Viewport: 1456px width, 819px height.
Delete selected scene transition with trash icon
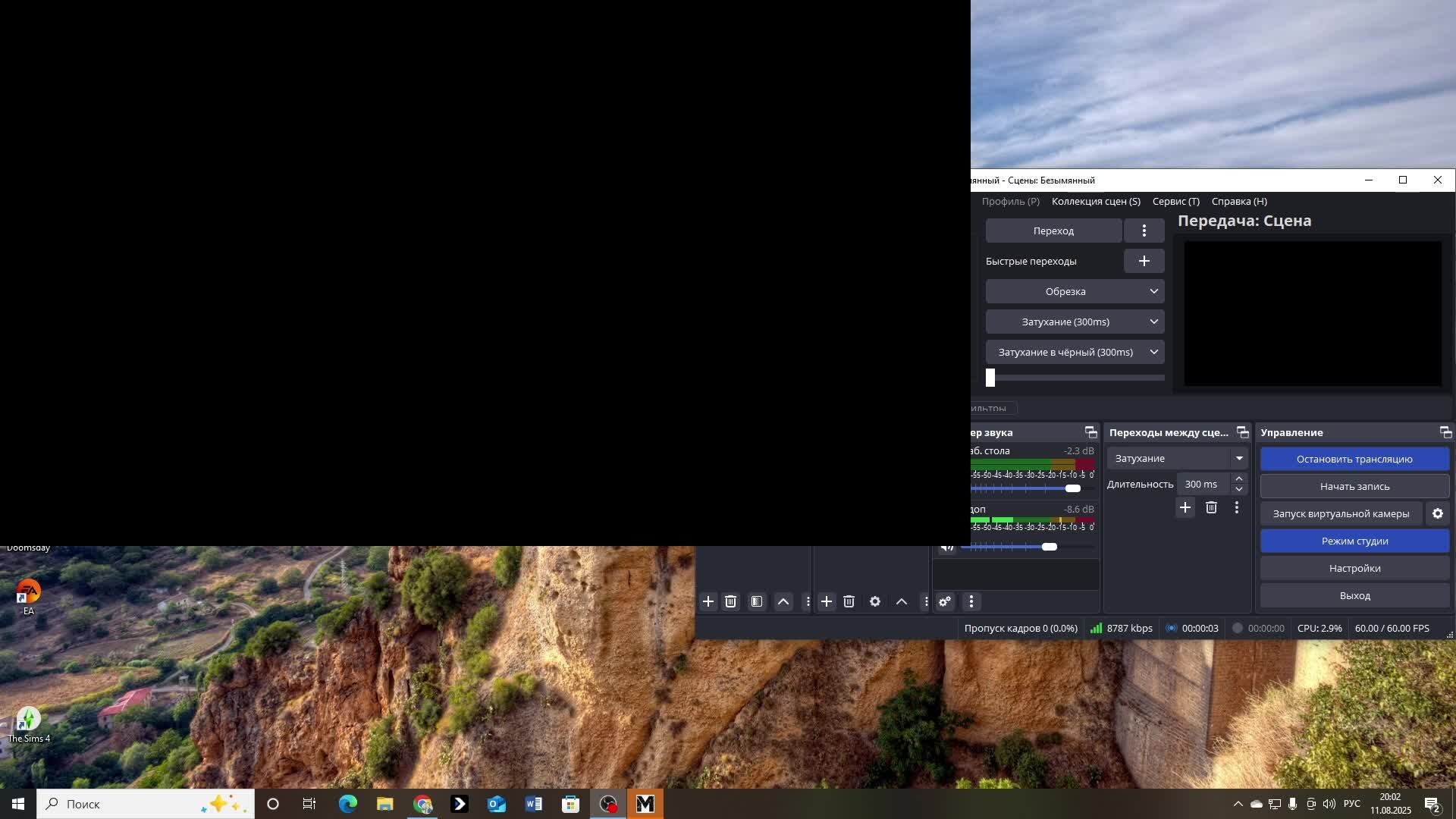click(x=1211, y=507)
